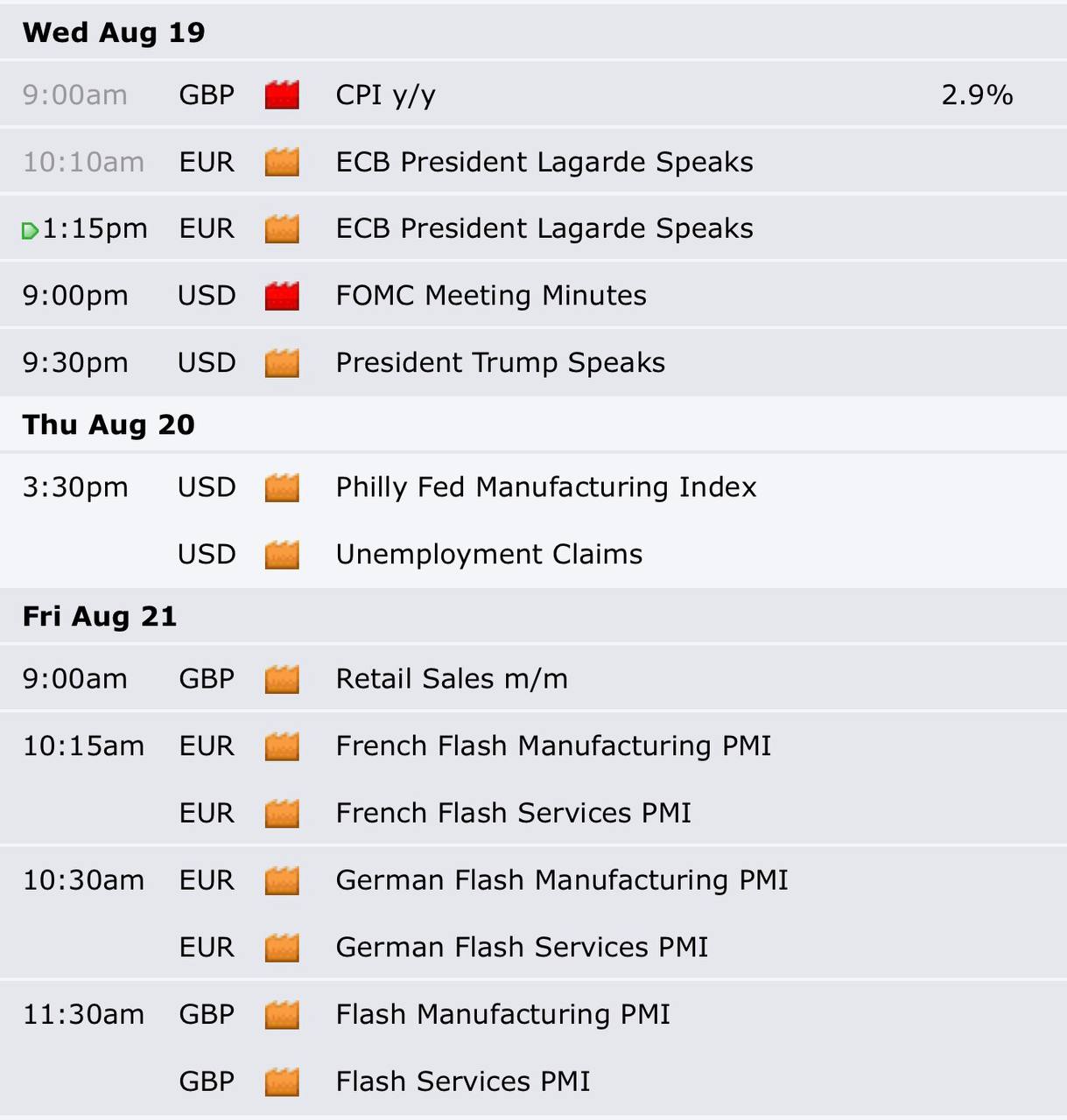This screenshot has width=1067, height=1120.
Task: Click the orange impact icon beside Unemployment Claims
Action: 282,555
